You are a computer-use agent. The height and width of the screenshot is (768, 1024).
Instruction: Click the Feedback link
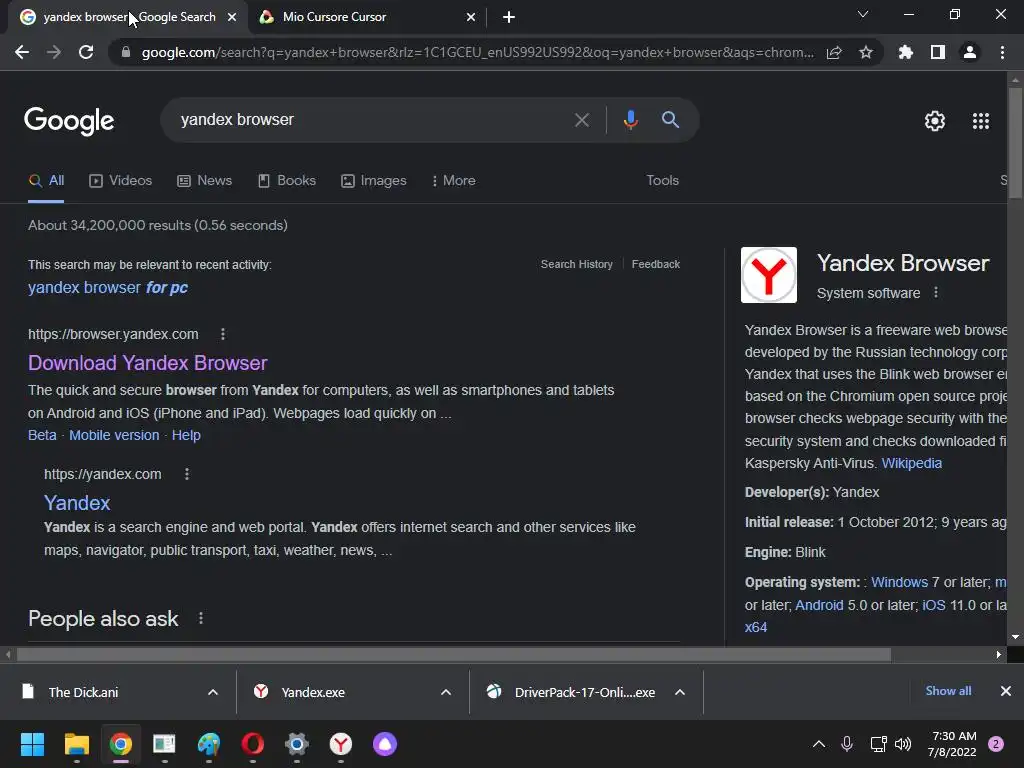656,264
